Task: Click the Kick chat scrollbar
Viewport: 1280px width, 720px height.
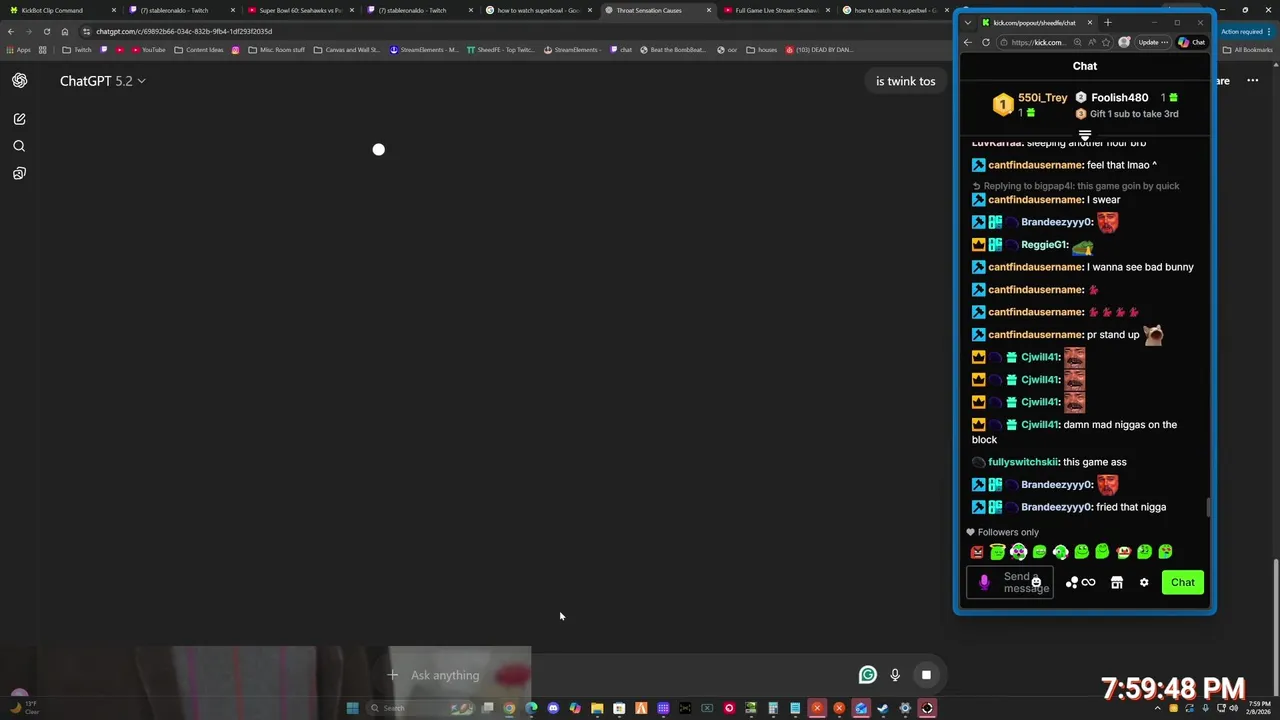Action: (1208, 508)
